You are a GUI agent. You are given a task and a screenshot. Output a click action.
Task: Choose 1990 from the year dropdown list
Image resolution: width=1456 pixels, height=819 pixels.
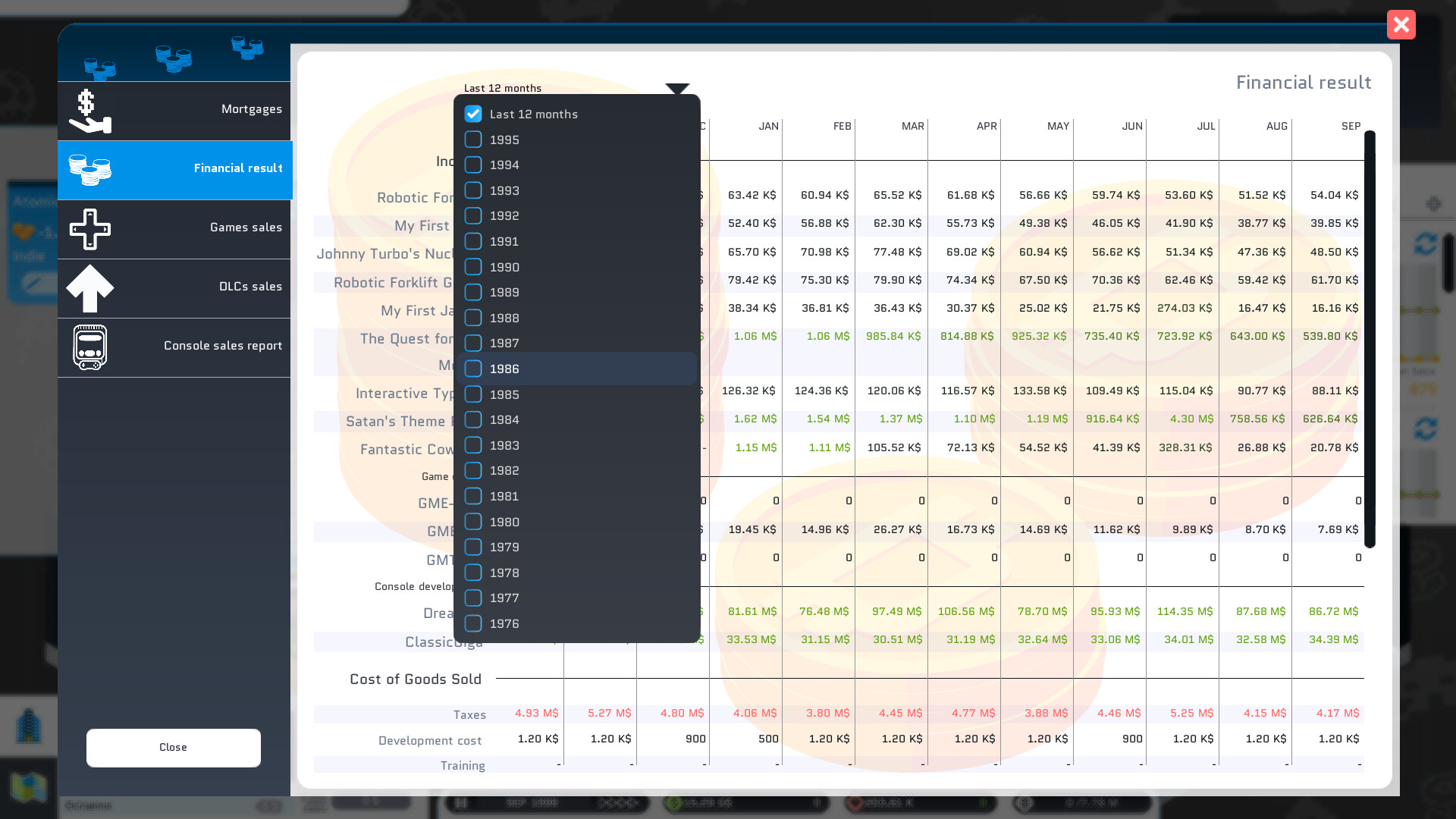point(504,267)
